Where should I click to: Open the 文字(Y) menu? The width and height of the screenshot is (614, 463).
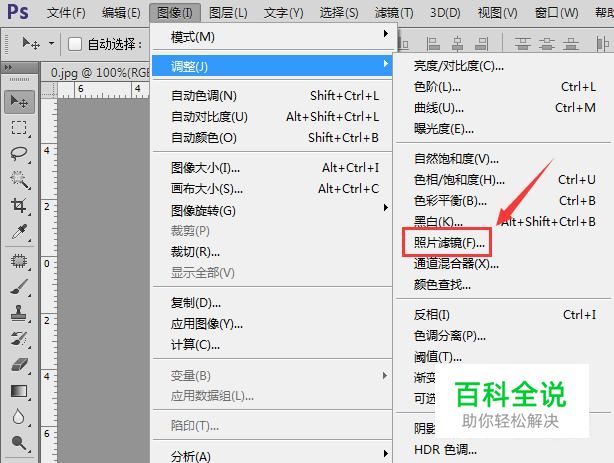click(284, 13)
